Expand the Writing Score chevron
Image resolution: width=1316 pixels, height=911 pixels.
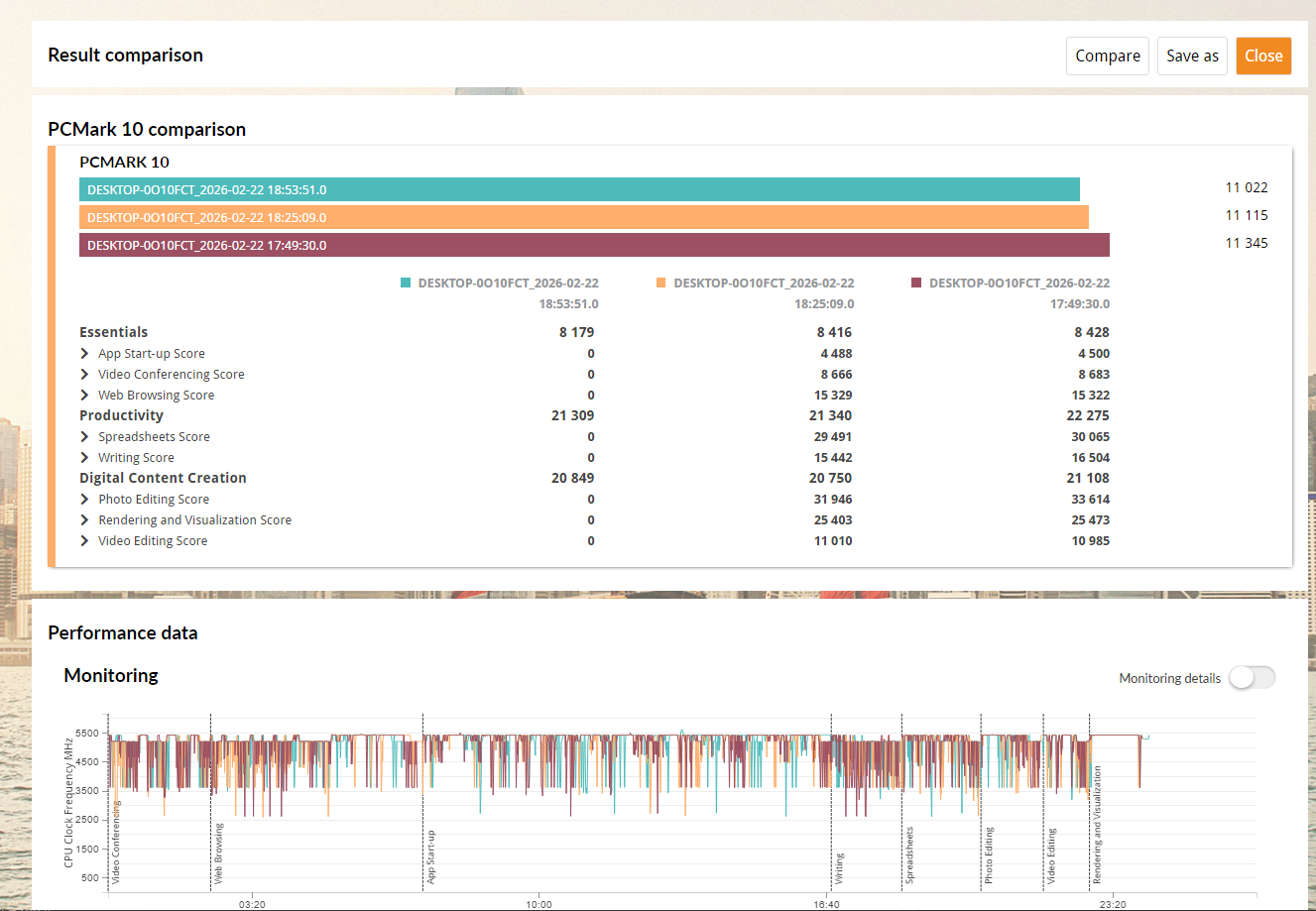click(85, 457)
